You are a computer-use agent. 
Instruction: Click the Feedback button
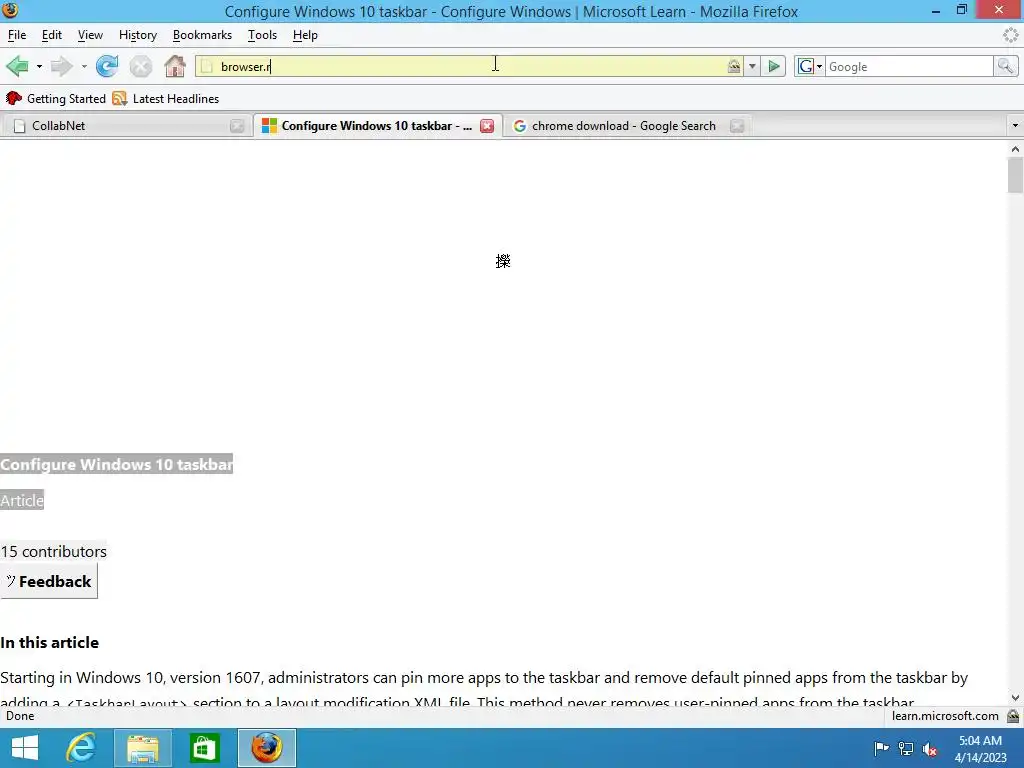(49, 581)
